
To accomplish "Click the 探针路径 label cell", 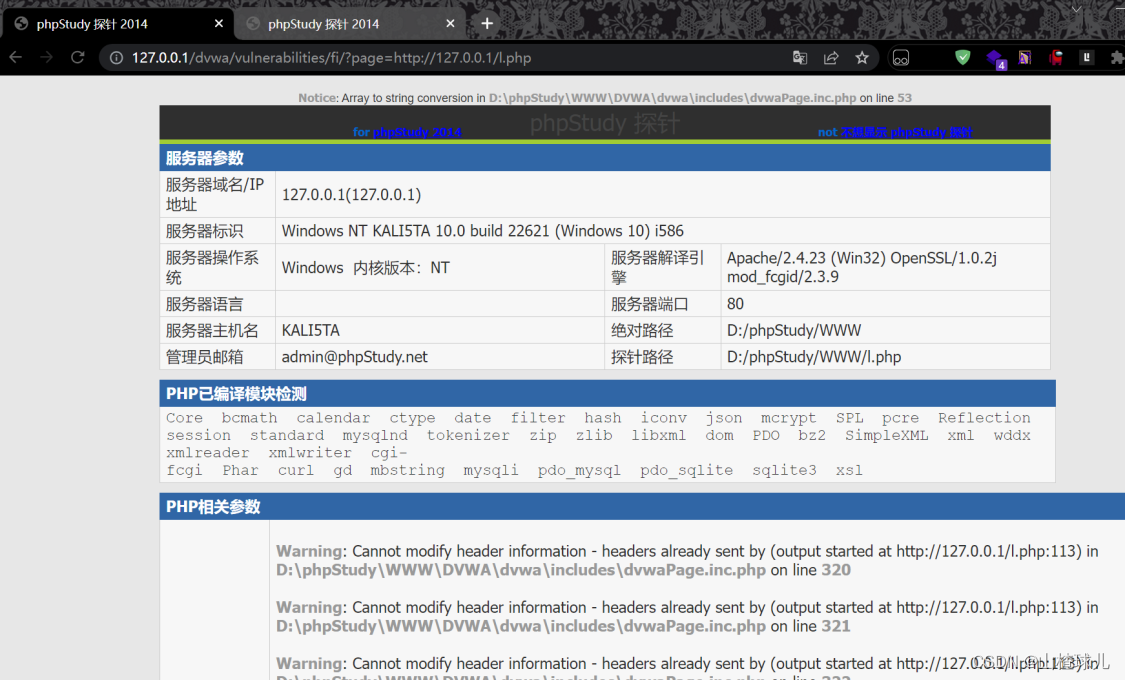I will click(662, 357).
